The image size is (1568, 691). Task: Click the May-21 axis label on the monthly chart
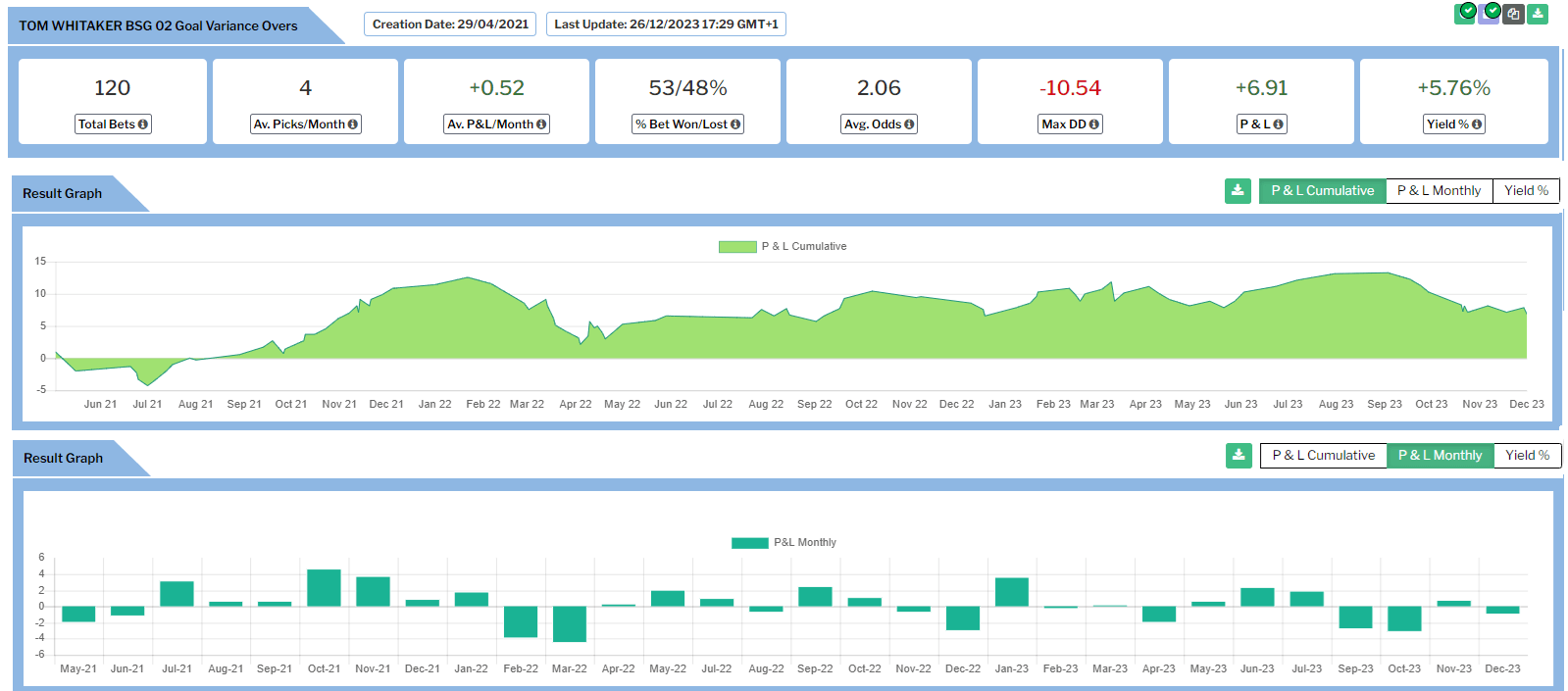pos(78,668)
